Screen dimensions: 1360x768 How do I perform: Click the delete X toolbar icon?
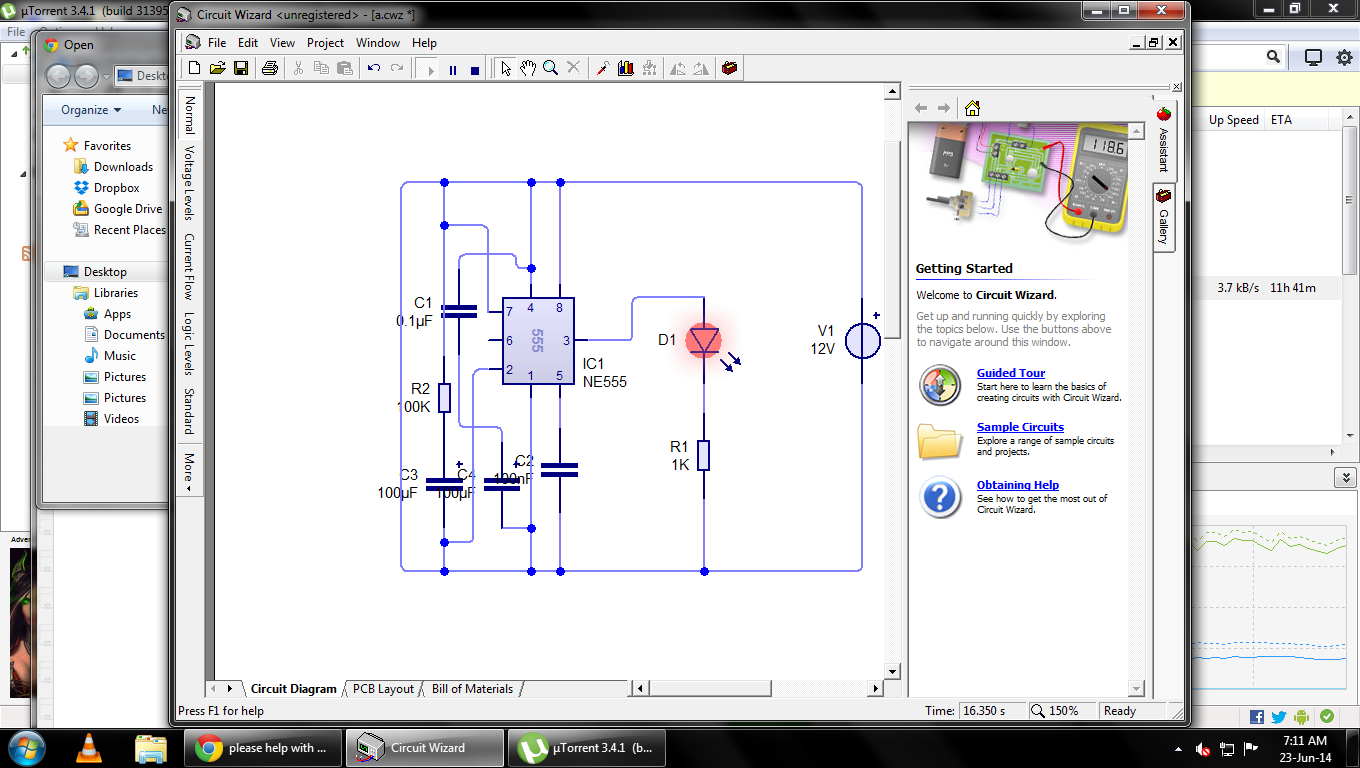(573, 68)
